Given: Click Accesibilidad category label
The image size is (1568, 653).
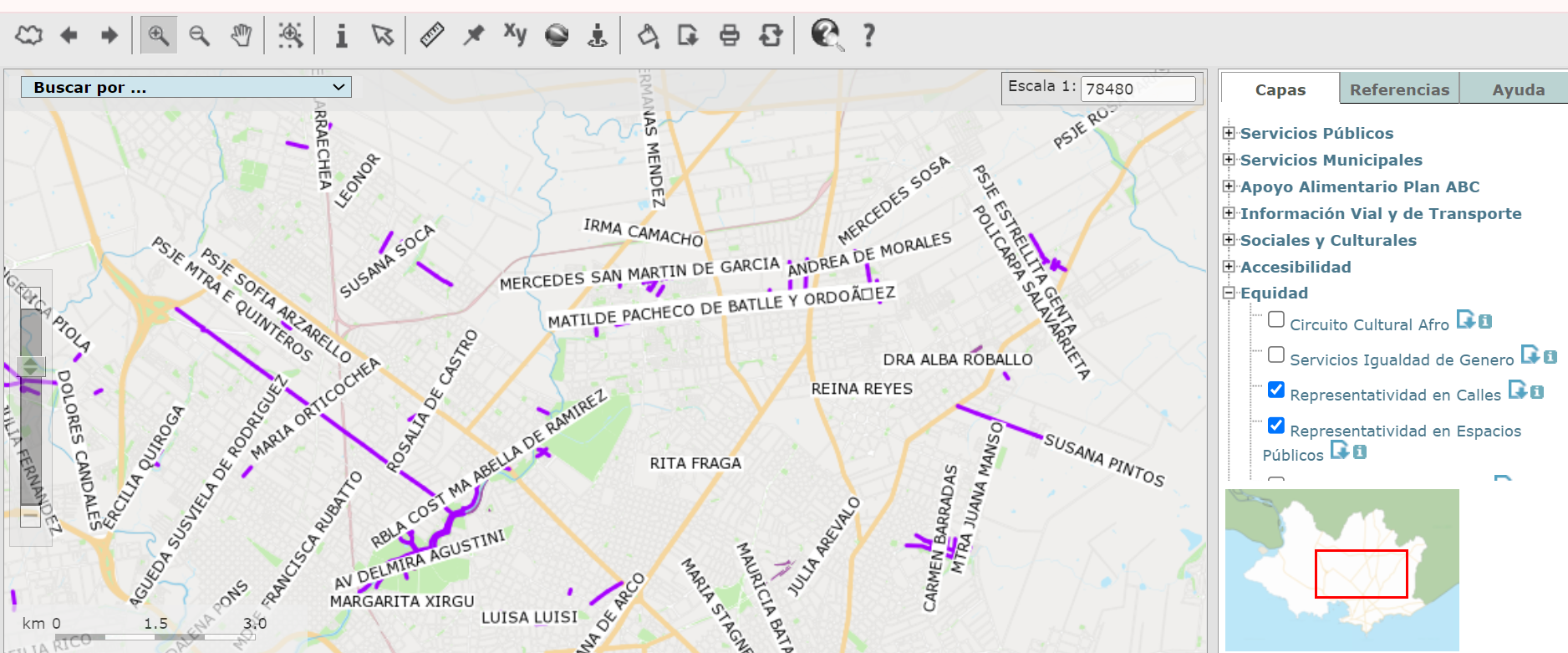Looking at the screenshot, I should point(1296,267).
